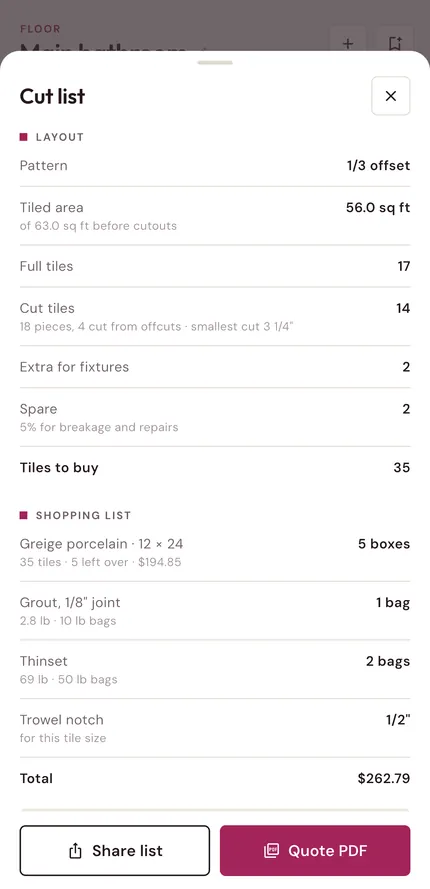This screenshot has width=430, height=889.
Task: Select the Thinset 2 bags item
Action: 215,670
